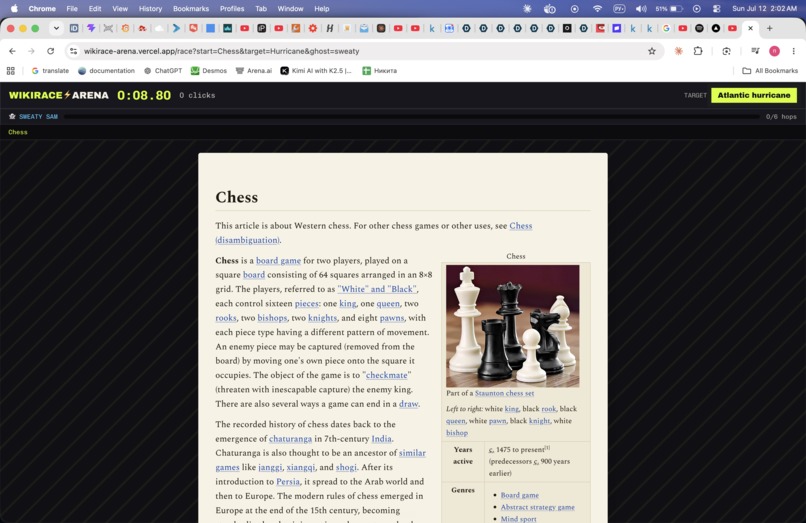Switch to the white cloud icon tab
806x523 pixels.
[159, 28]
